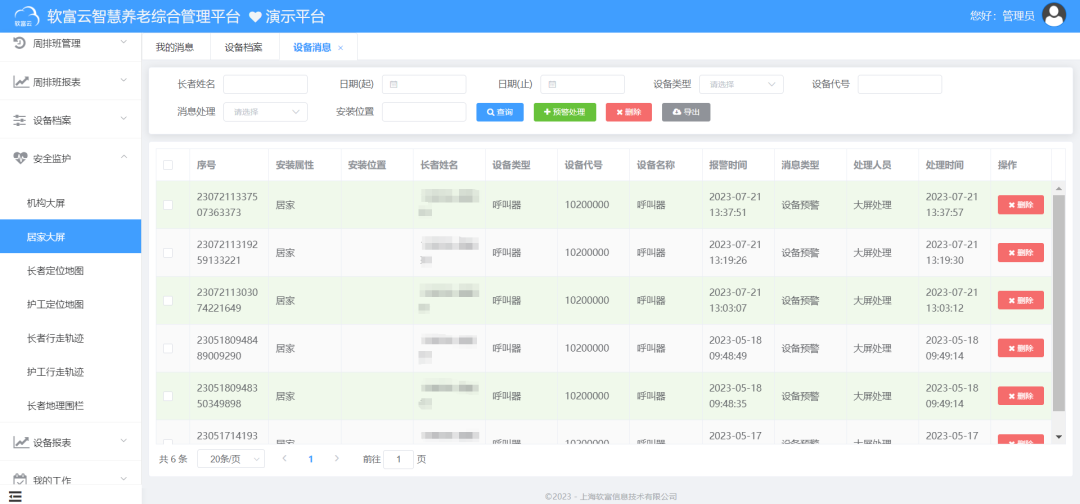Image resolution: width=1080 pixels, height=504 pixels.
Task: Delete the row alarmed at 13:37:51
Action: point(1021,204)
